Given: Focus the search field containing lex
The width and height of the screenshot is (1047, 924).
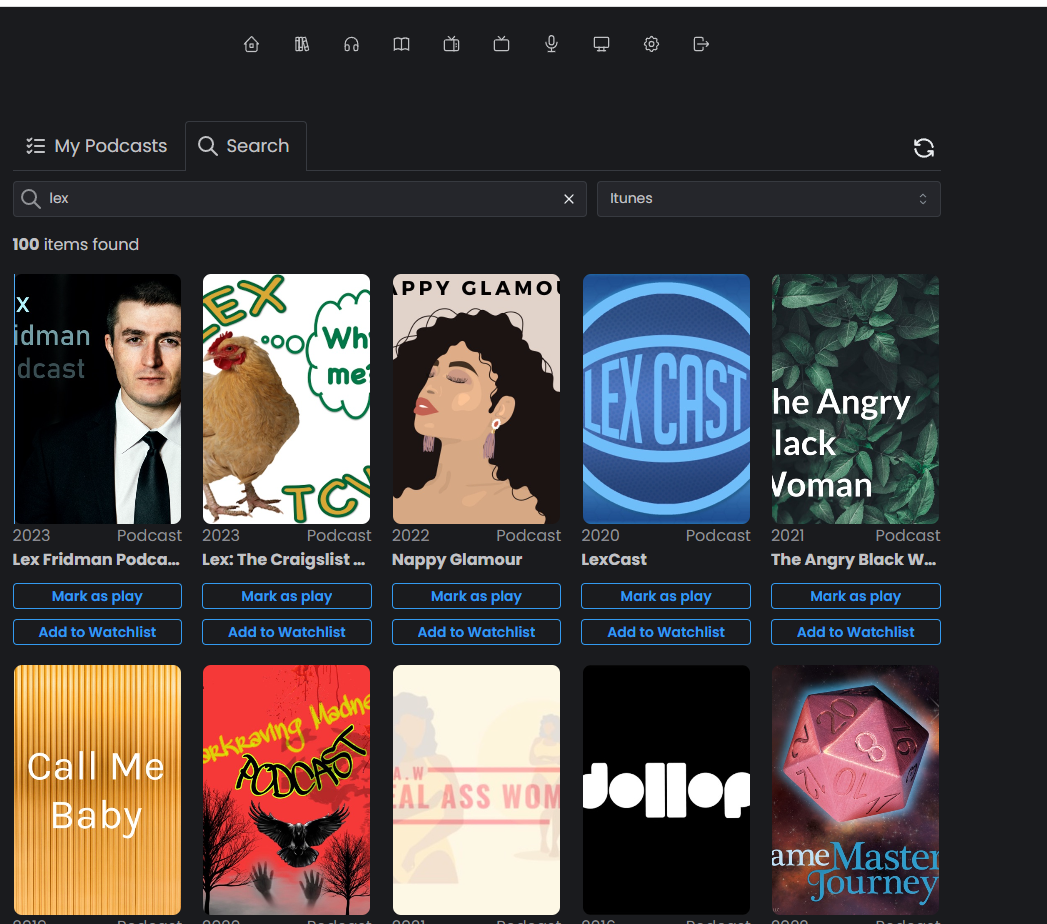Looking at the screenshot, I should (x=300, y=199).
